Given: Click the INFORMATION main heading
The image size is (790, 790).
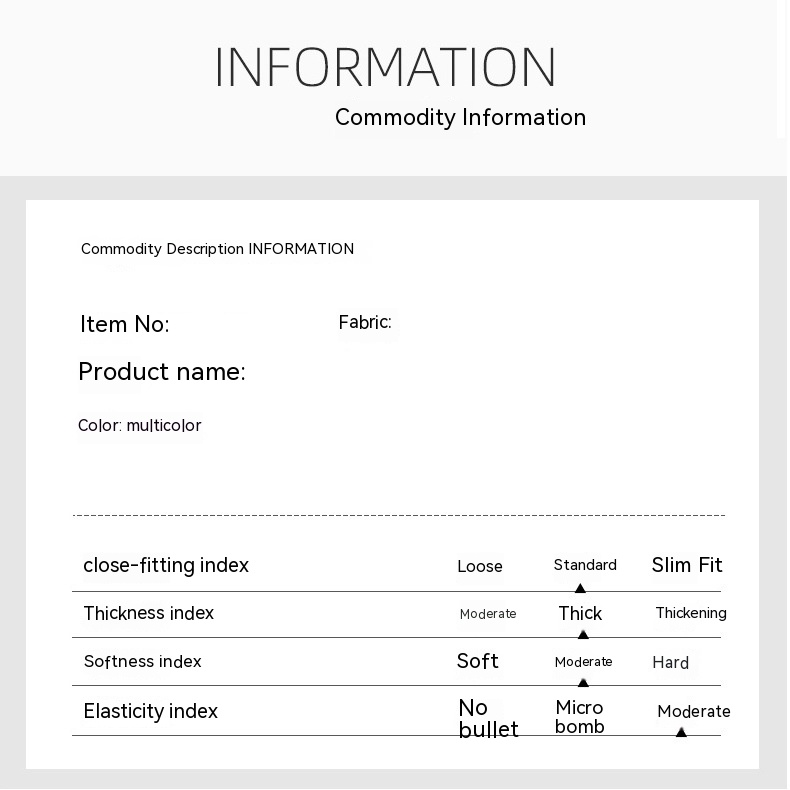Looking at the screenshot, I should pos(385,68).
